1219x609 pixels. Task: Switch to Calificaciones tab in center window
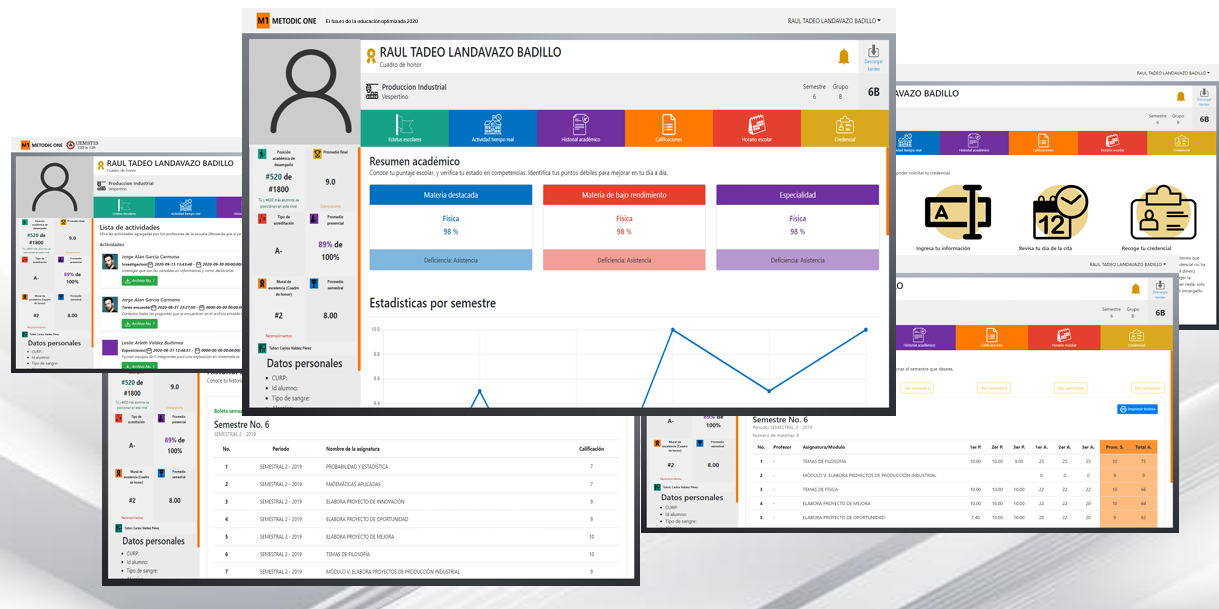pyautogui.click(x=668, y=127)
